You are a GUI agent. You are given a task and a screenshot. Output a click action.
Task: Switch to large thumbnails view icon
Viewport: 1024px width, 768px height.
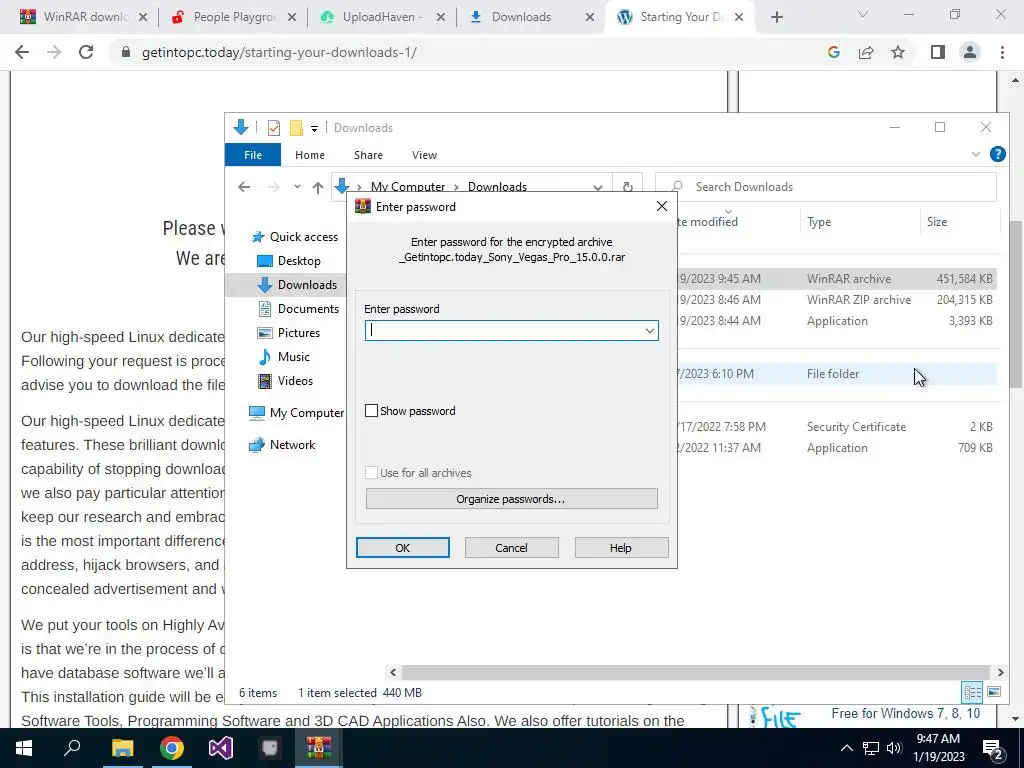[993, 692]
